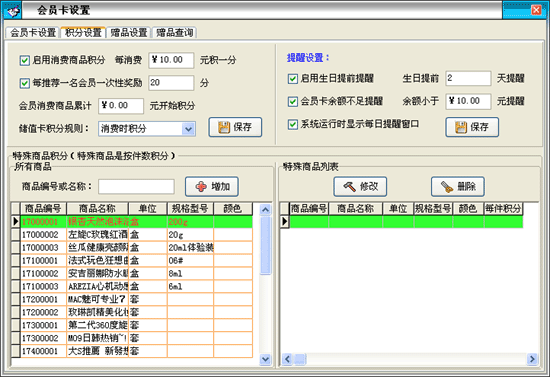Click the brush icon on 删除 button
Image resolution: width=550 pixels, height=377 pixels.
447,187
